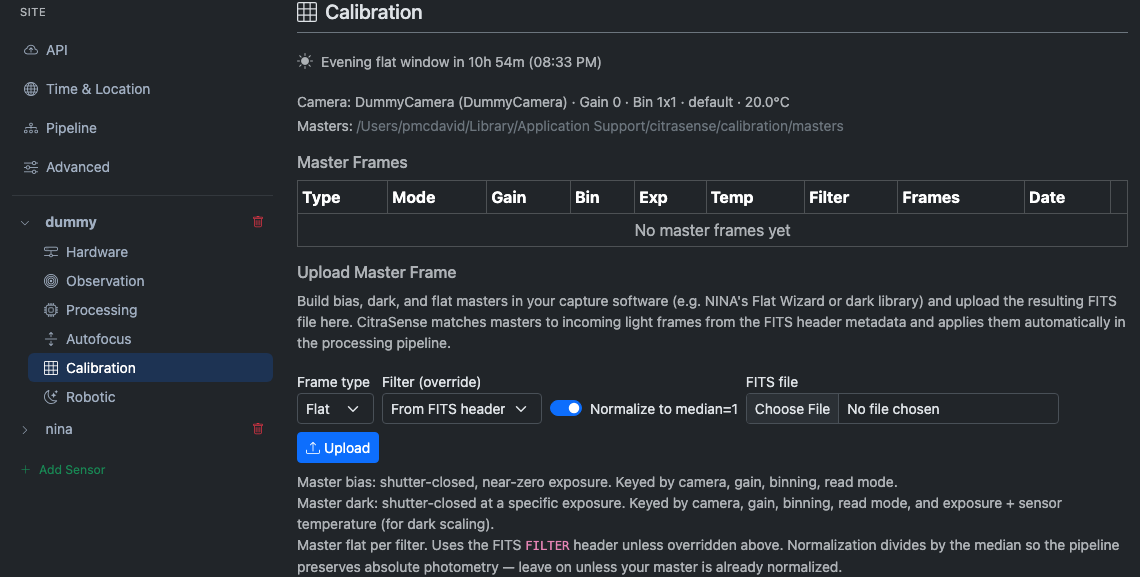Collapse the dummy sensor tree
1140x577 pixels.
point(25,222)
